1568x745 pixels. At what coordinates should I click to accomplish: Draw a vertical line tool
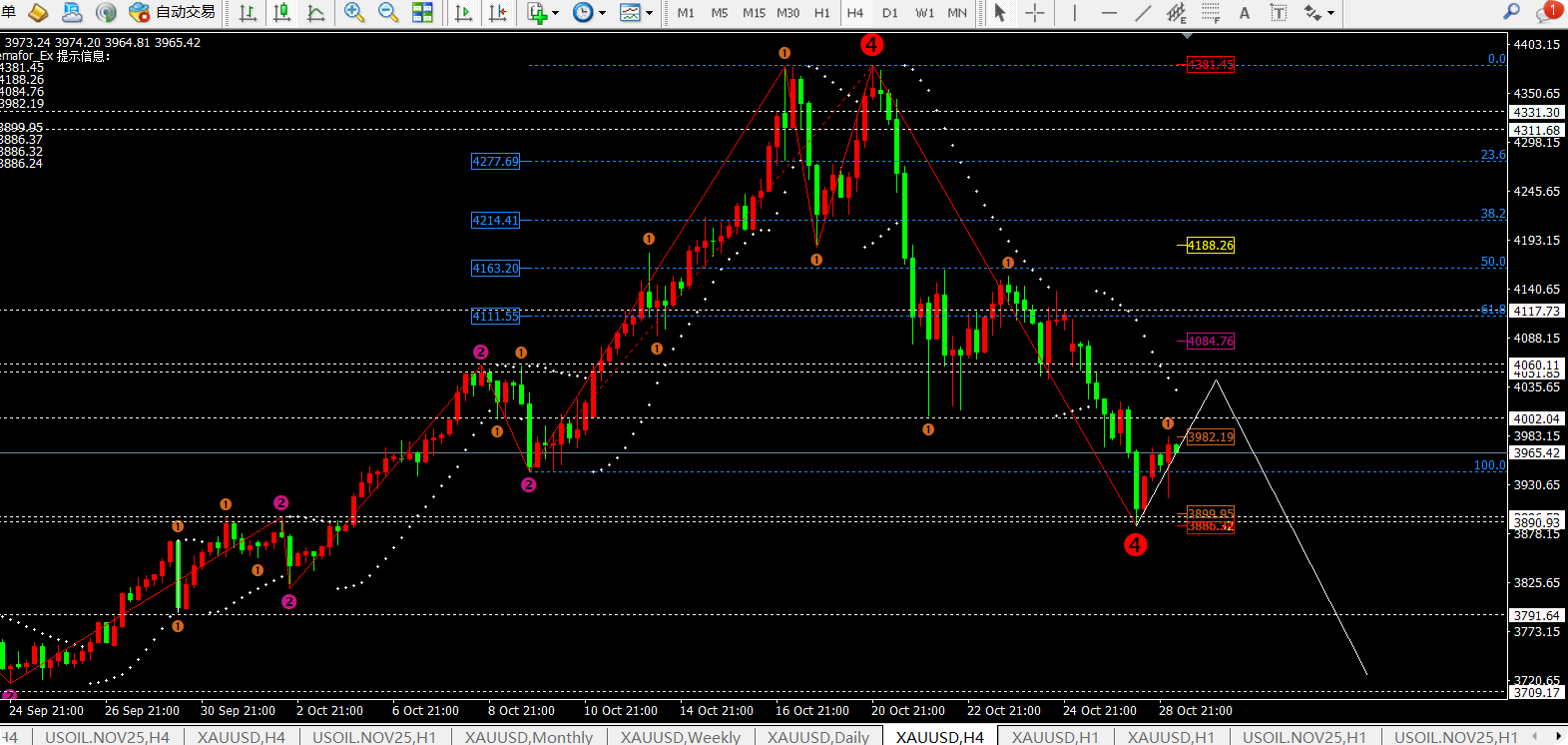[x=1075, y=13]
